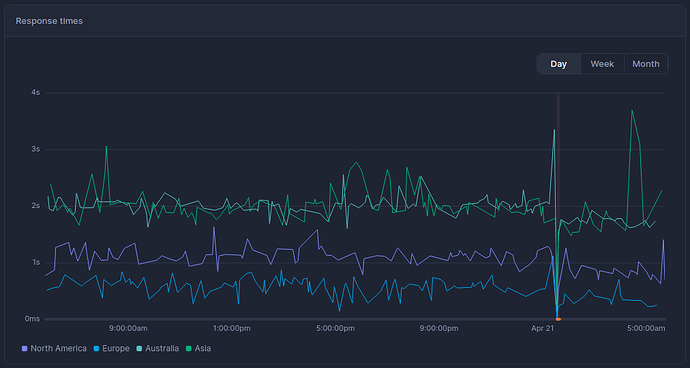Toggle North America series via purple swatch
Image resolution: width=690 pixels, height=368 pixels.
point(25,349)
